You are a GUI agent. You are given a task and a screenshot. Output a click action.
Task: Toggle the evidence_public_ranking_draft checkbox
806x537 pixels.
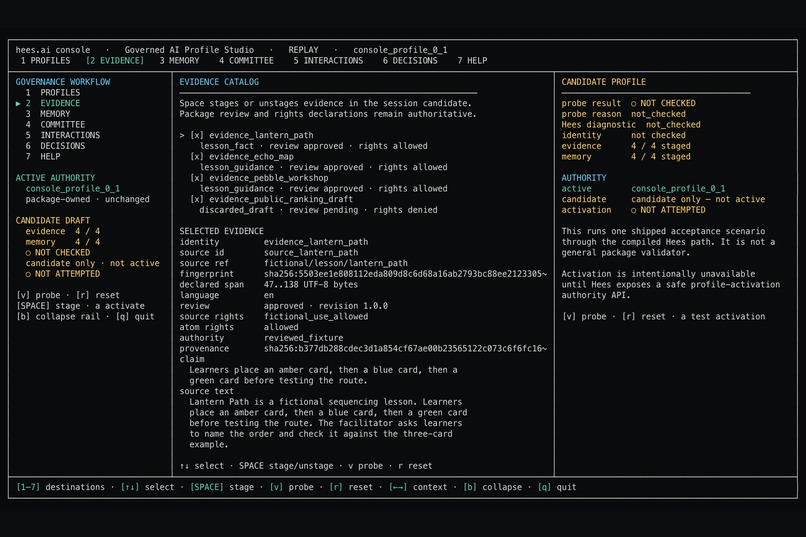(x=196, y=199)
